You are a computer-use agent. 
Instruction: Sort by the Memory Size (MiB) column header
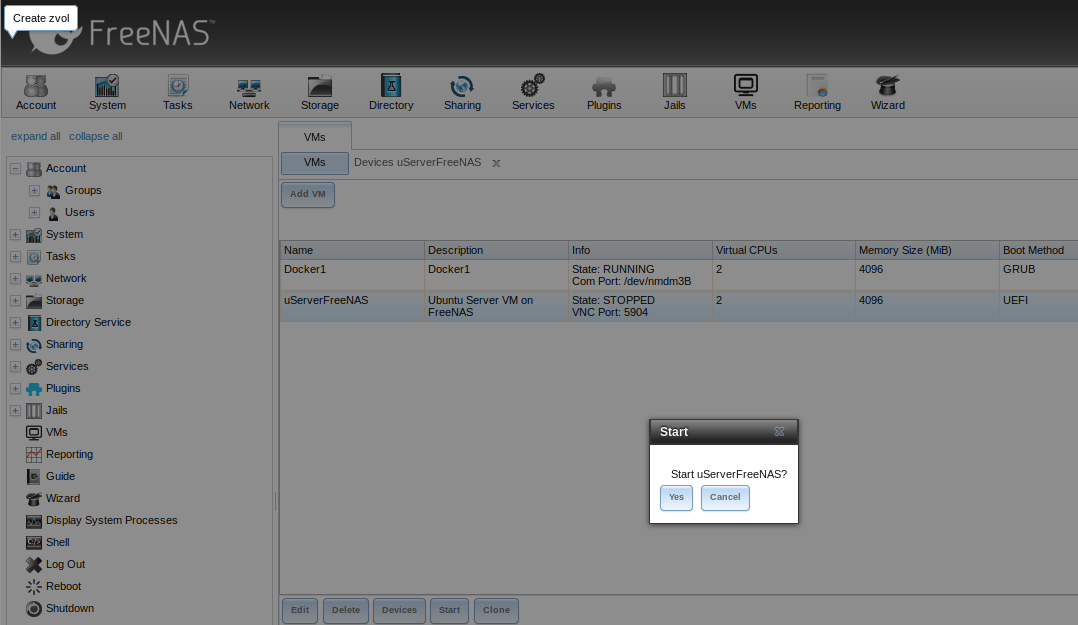927,250
